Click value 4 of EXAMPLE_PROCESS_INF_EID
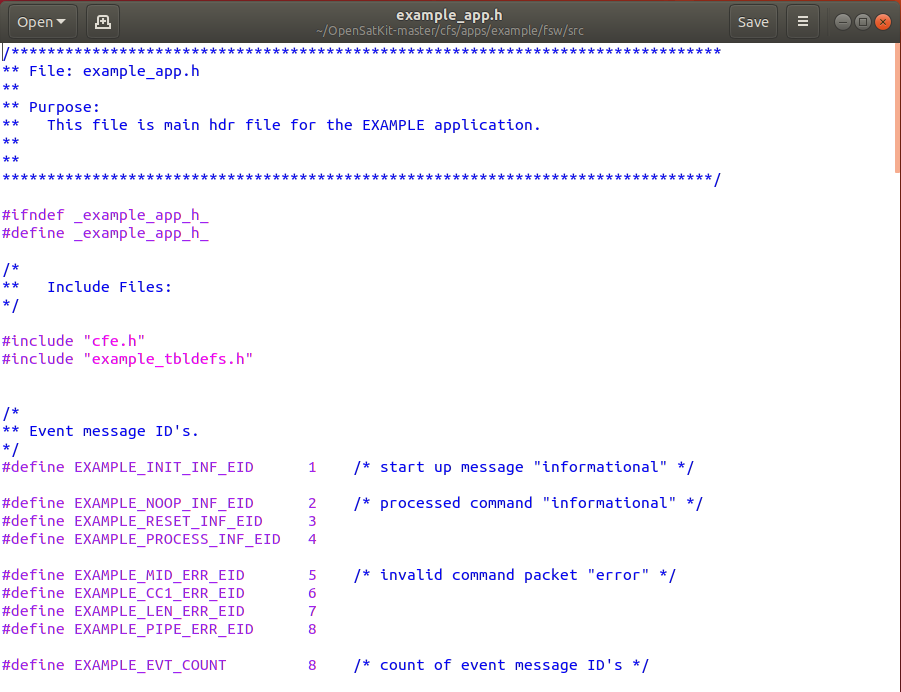The image size is (901, 692). 312,539
